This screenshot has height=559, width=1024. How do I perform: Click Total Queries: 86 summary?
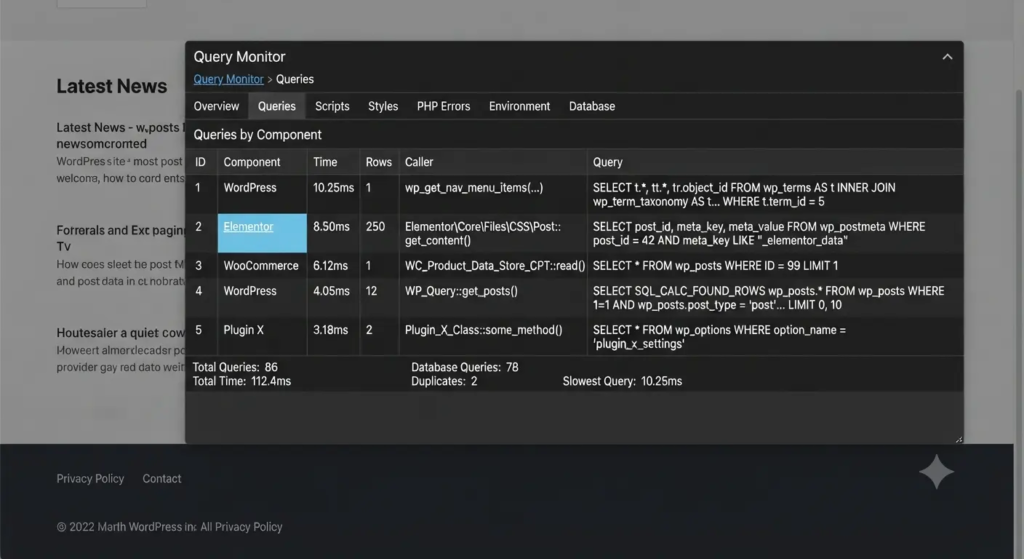(235, 367)
